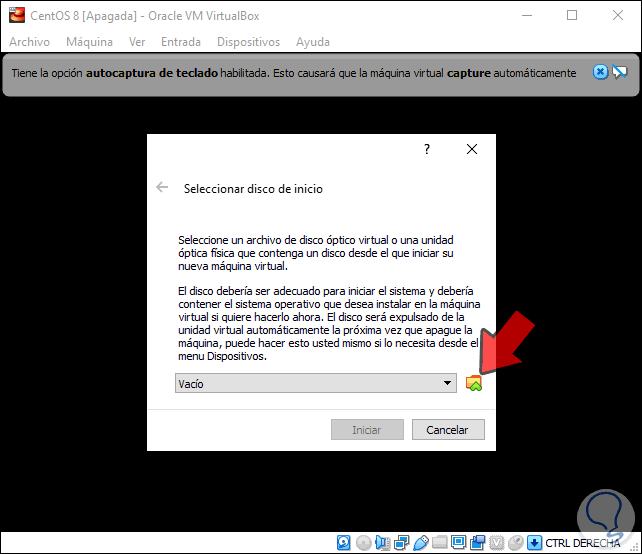642x554 pixels.
Task: Click the virtualization CPU status icon
Action: 497,543
